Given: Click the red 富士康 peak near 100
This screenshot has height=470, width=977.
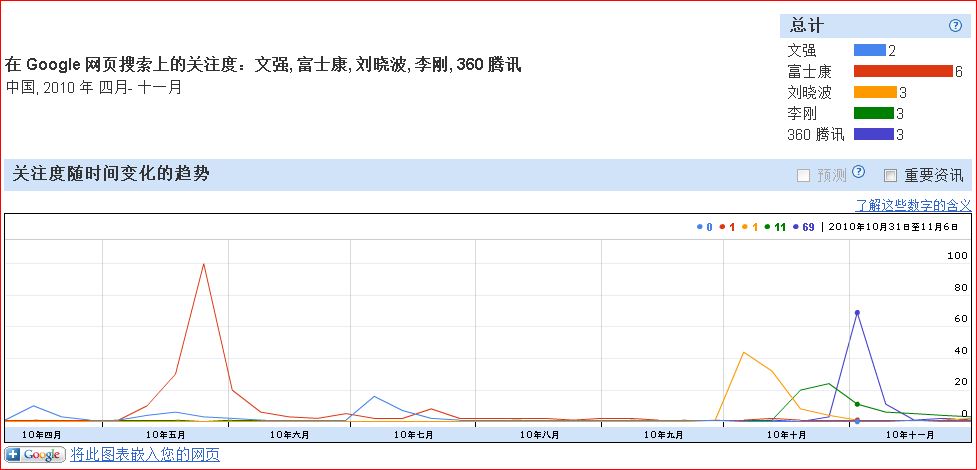Looking at the screenshot, I should 203,264.
